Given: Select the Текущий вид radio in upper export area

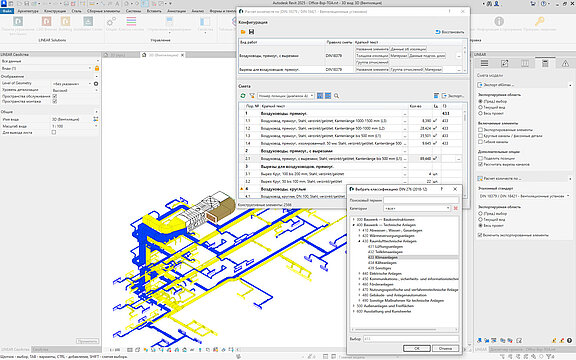Looking at the screenshot, I should click(x=480, y=107).
